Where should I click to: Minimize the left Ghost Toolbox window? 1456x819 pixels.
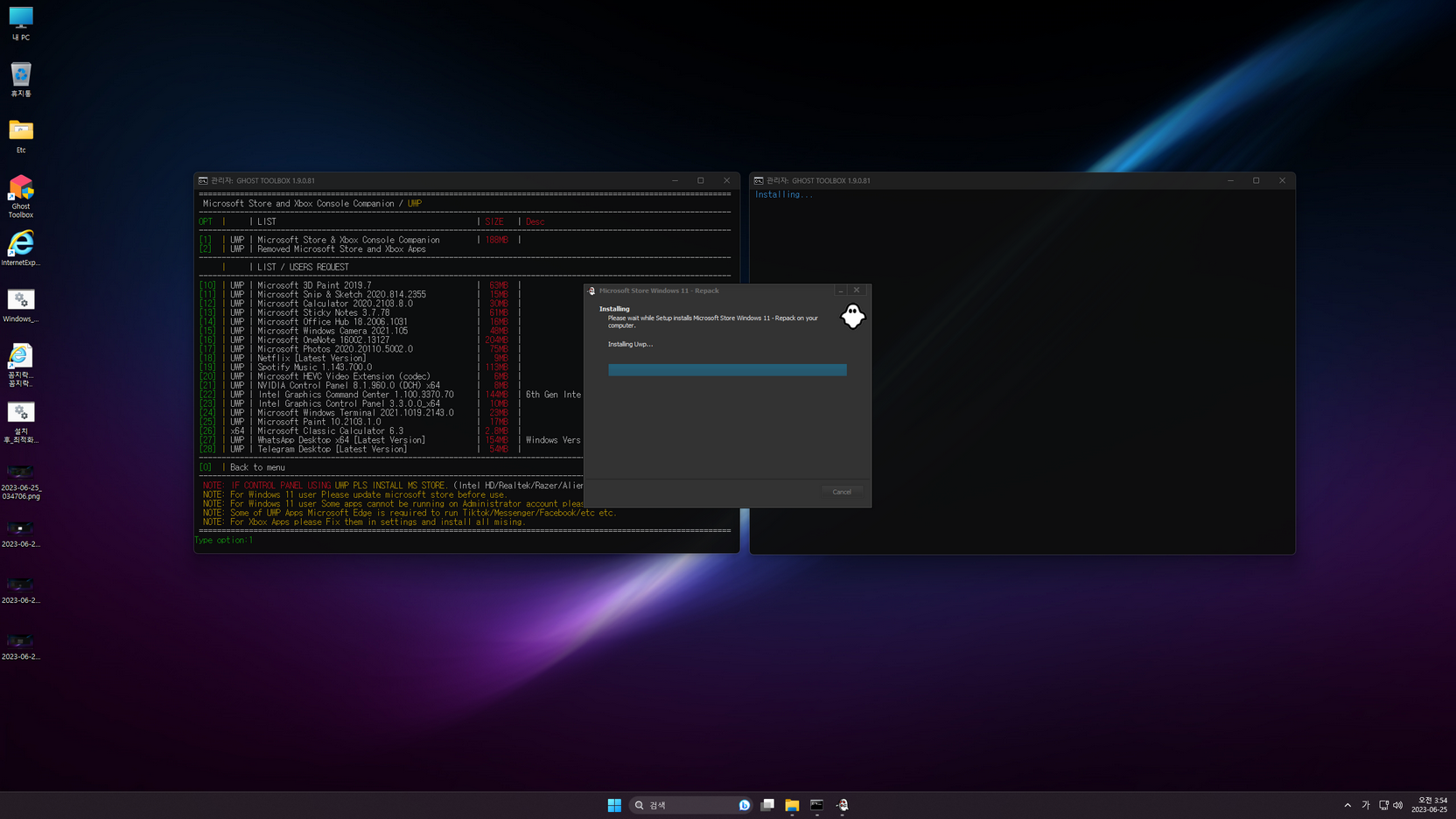click(x=675, y=181)
